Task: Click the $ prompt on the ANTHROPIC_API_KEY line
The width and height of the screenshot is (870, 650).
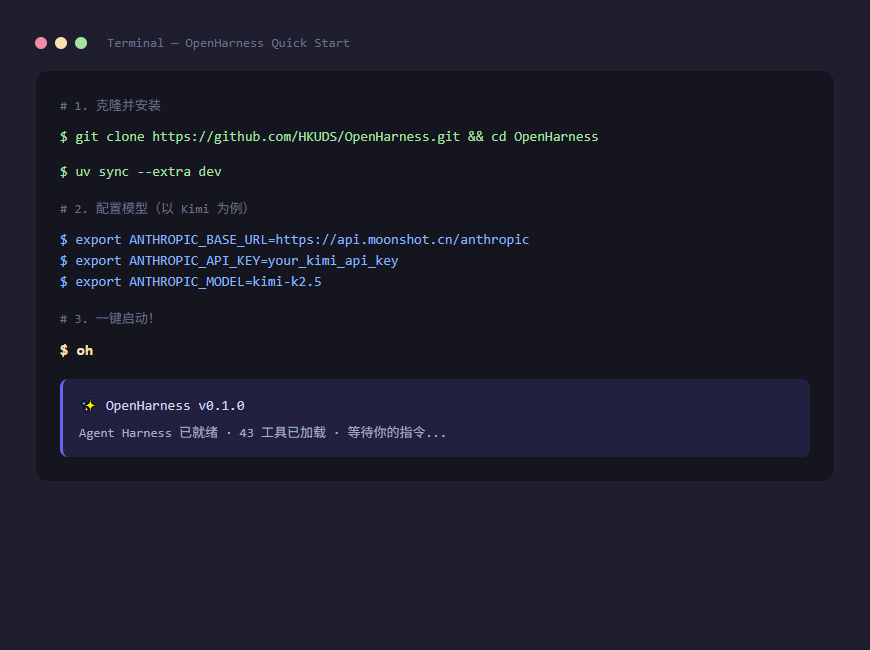Action: pos(63,260)
